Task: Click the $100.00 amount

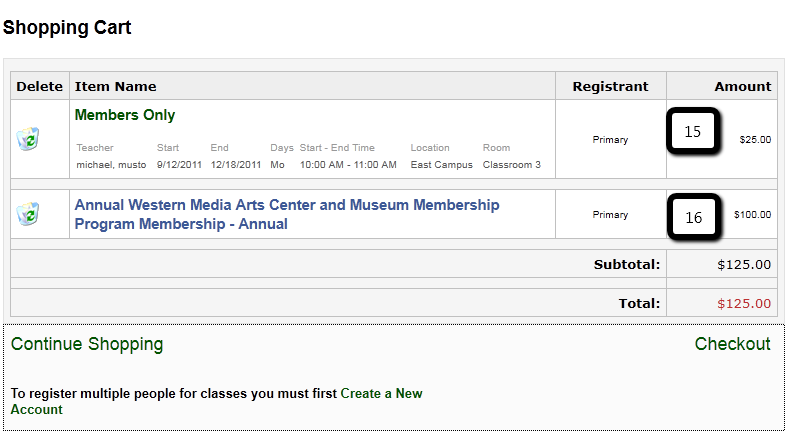Action: point(752,214)
